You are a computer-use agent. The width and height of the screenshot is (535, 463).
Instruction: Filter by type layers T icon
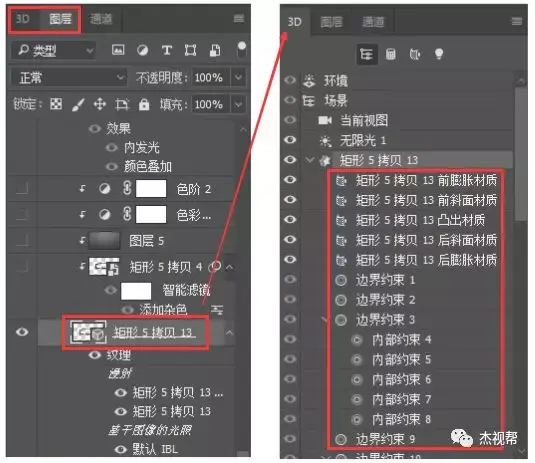point(167,50)
